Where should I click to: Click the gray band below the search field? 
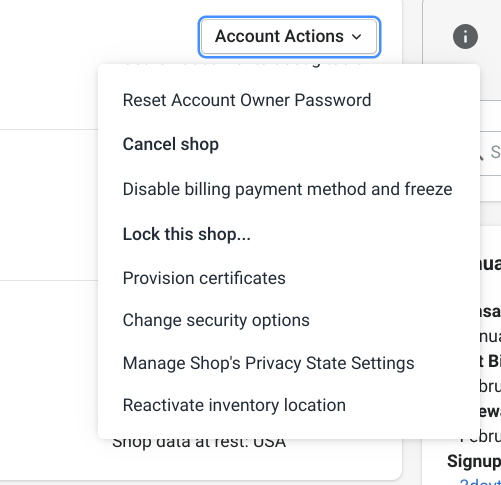click(x=490, y=213)
